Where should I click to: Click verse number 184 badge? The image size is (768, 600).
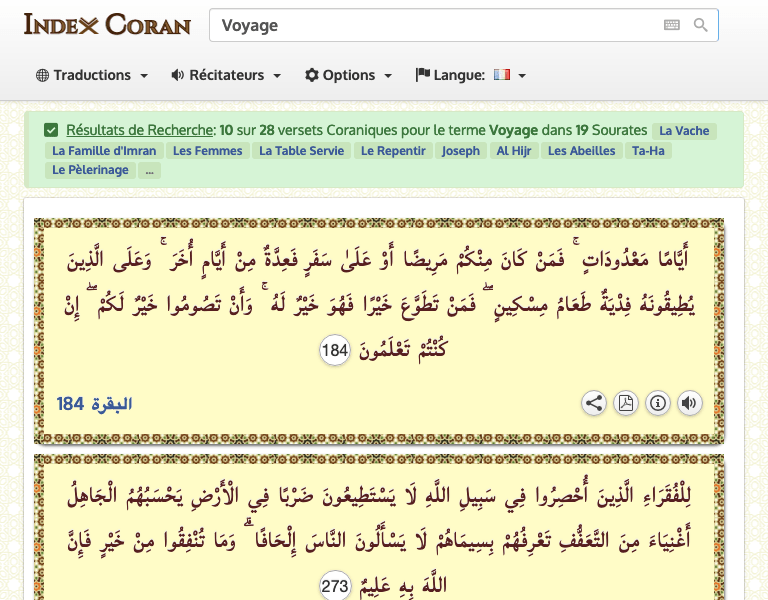point(335,350)
